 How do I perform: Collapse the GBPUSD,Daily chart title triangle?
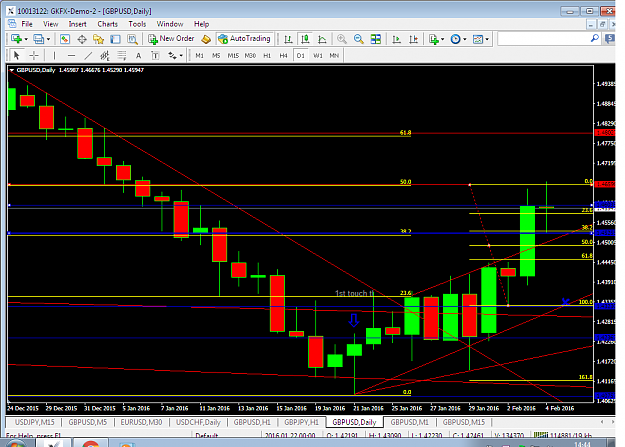(12, 70)
